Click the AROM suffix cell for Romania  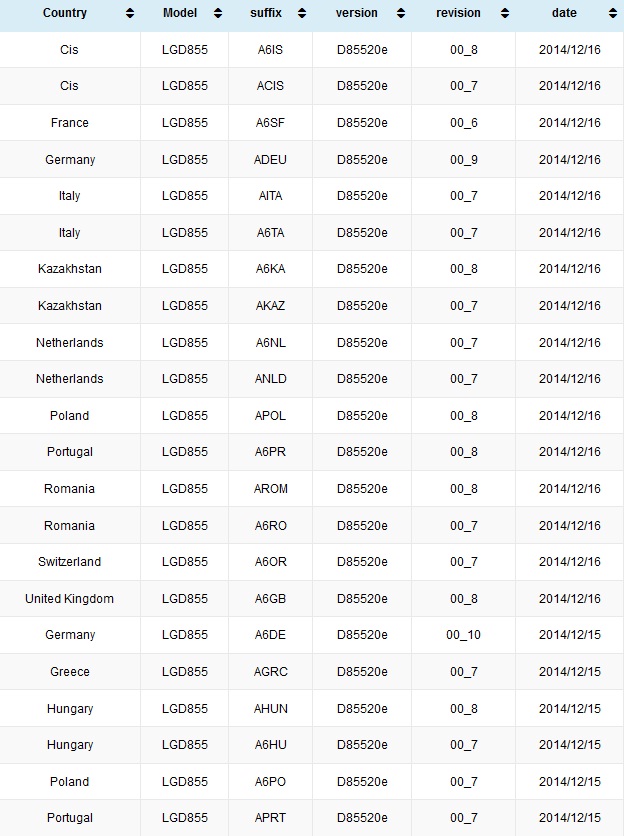click(x=270, y=488)
